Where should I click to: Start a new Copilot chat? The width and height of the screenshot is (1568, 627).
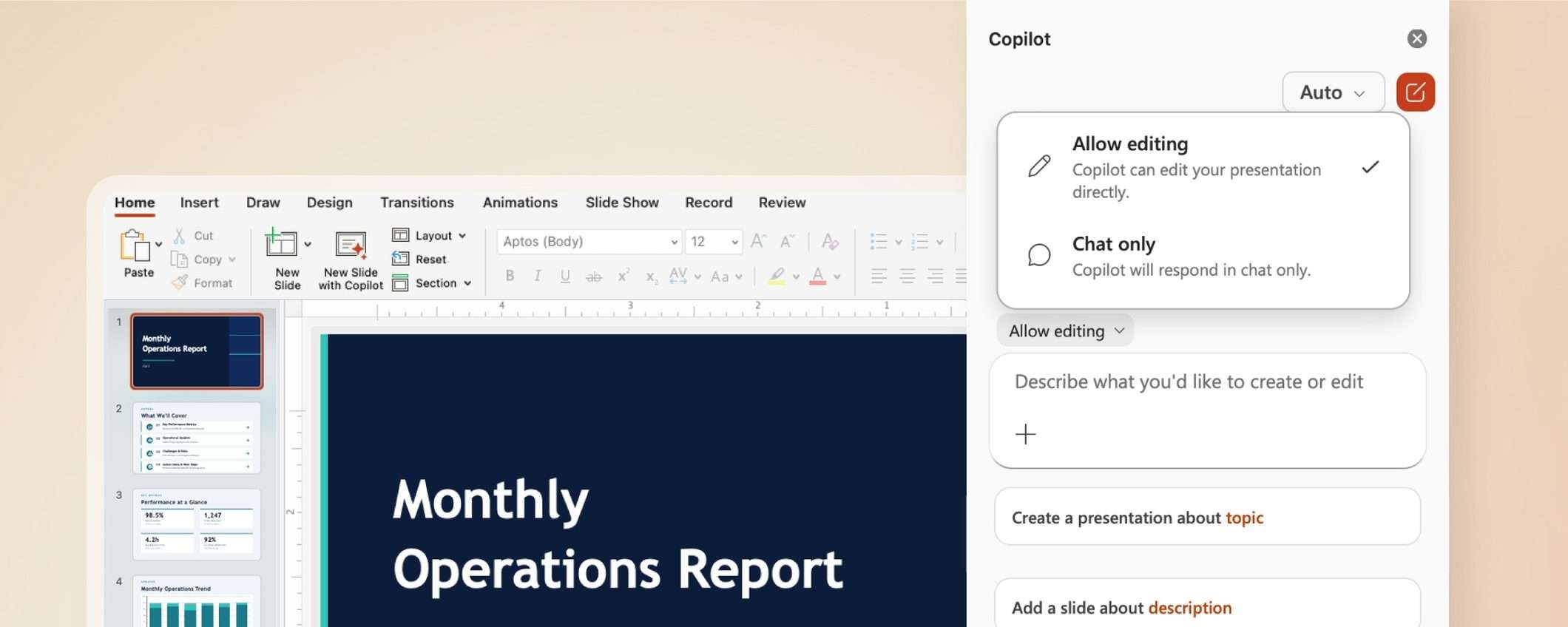point(1415,92)
